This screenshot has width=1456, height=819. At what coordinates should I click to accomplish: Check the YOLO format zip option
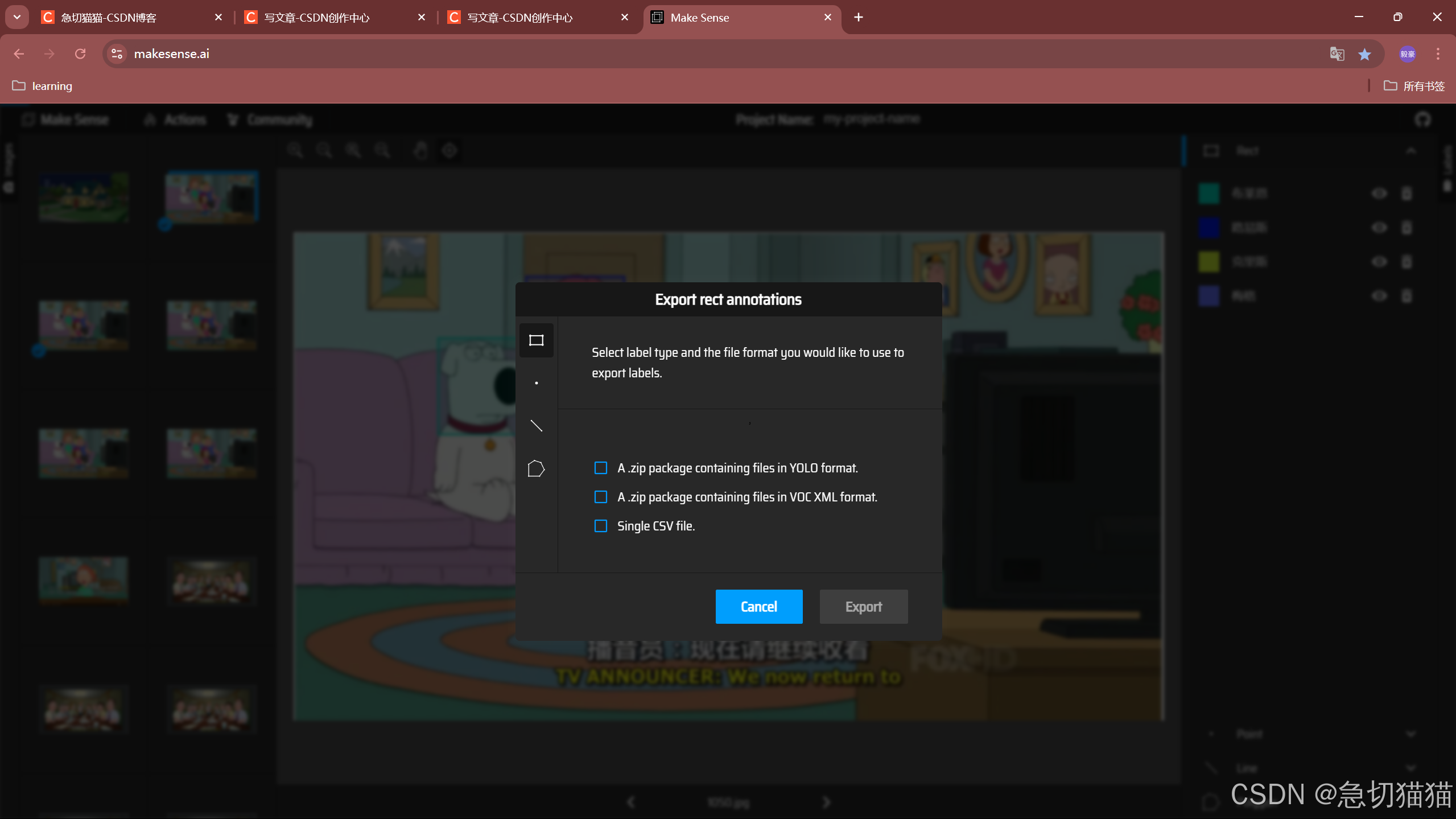[x=601, y=468]
